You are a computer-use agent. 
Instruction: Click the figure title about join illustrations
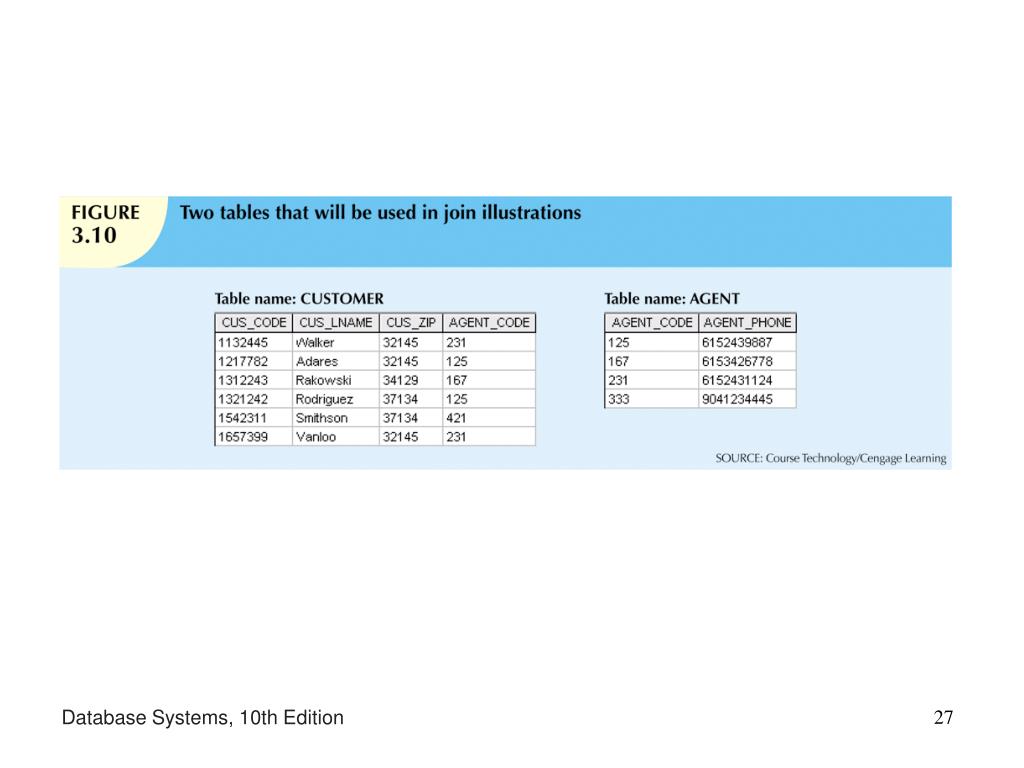click(380, 213)
